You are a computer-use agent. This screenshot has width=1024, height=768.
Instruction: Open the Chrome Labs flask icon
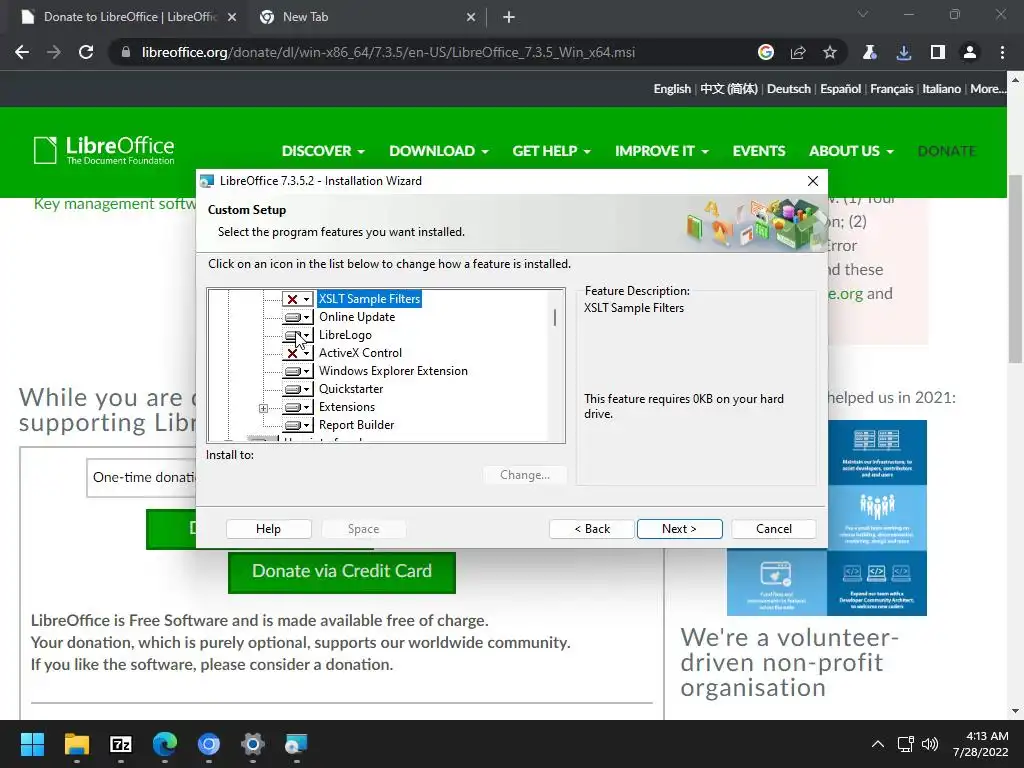point(870,52)
